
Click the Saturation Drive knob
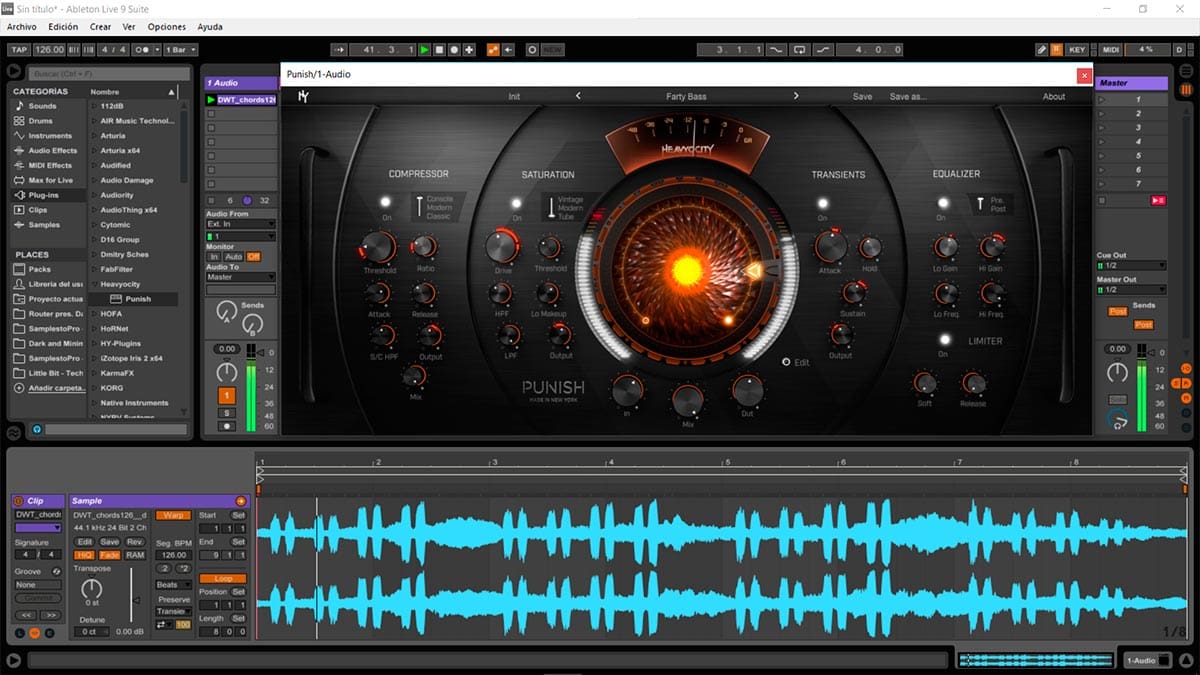point(502,247)
